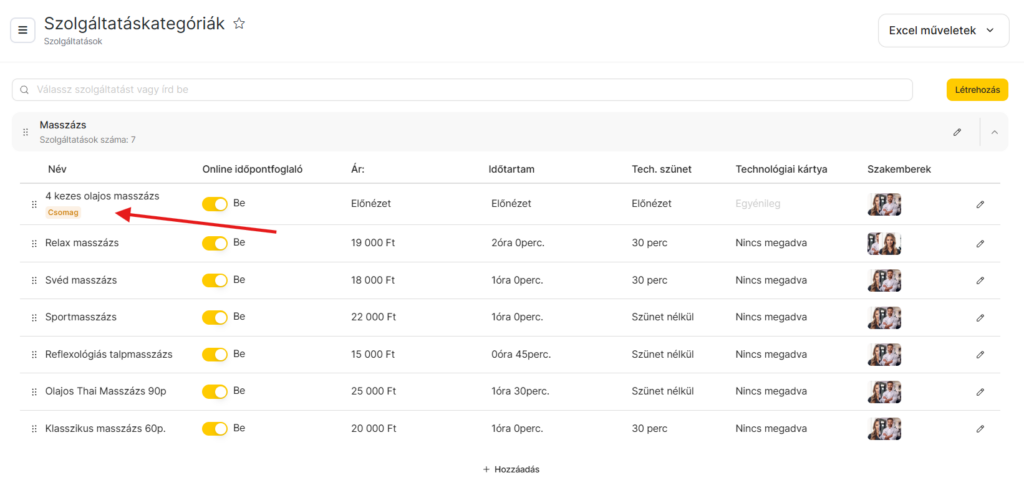Toggle online booking for Olajos Thai Masszázs
This screenshot has height=483, width=1024.
[x=215, y=392]
